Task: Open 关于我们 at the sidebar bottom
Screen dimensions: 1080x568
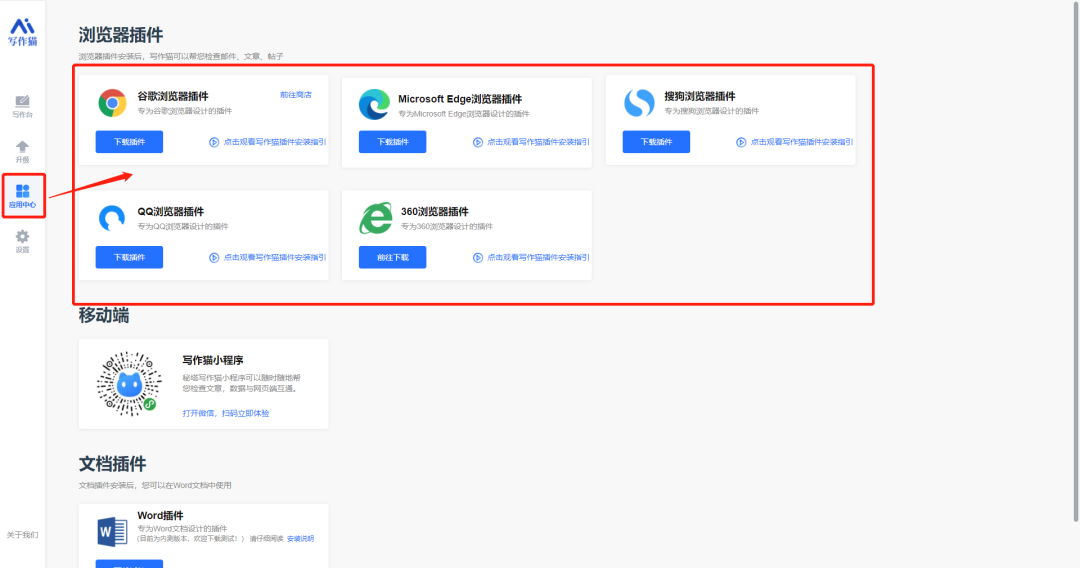Action: [22, 535]
